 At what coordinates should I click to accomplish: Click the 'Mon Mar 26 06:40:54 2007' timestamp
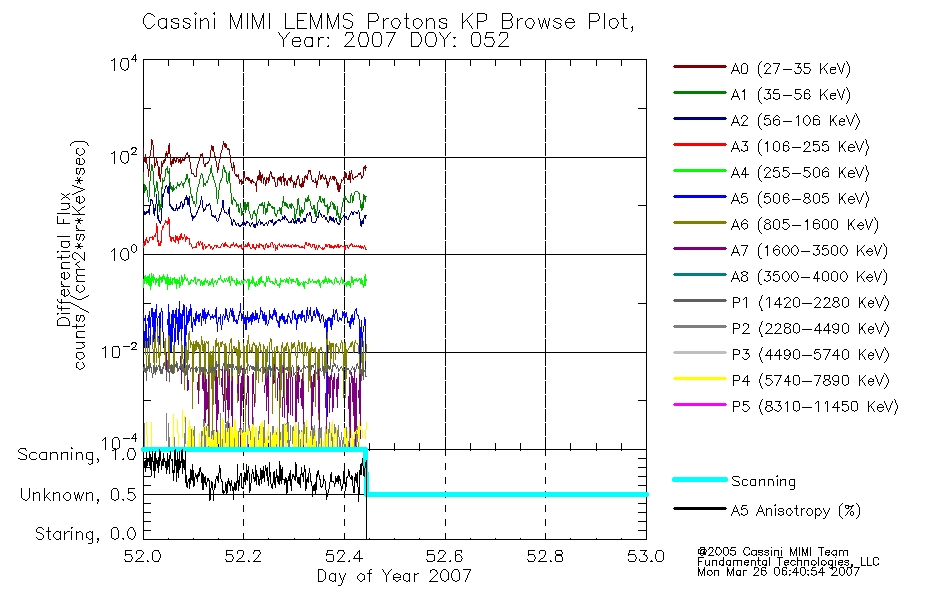coord(778,572)
